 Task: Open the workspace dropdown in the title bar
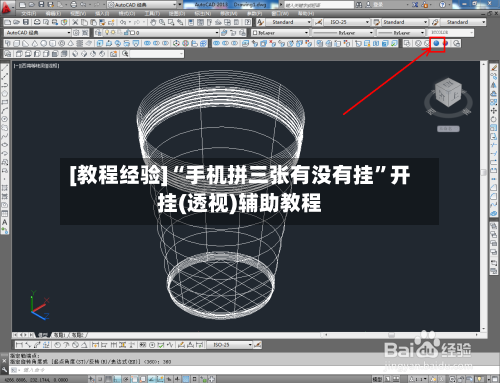(x=142, y=5)
